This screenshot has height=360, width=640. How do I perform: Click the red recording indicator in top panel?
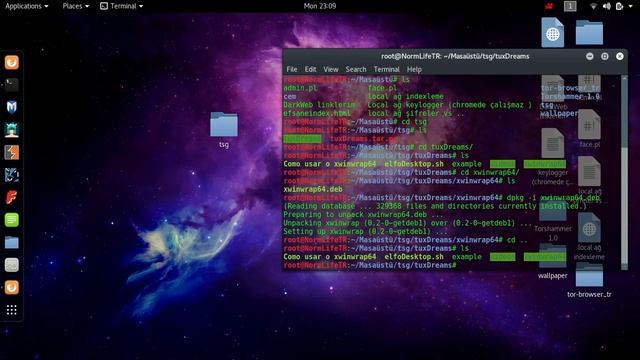click(549, 6)
